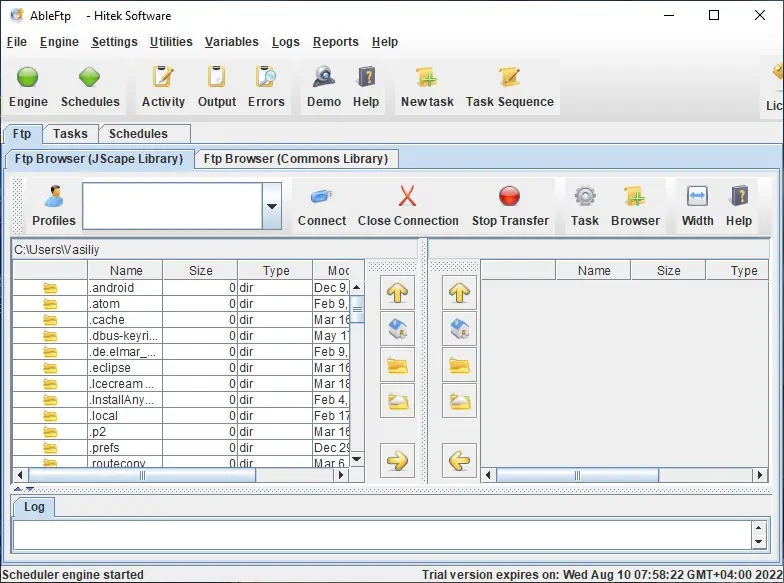The height and width of the screenshot is (583, 784).
Task: Select the Ftp tab
Action: coord(22,134)
